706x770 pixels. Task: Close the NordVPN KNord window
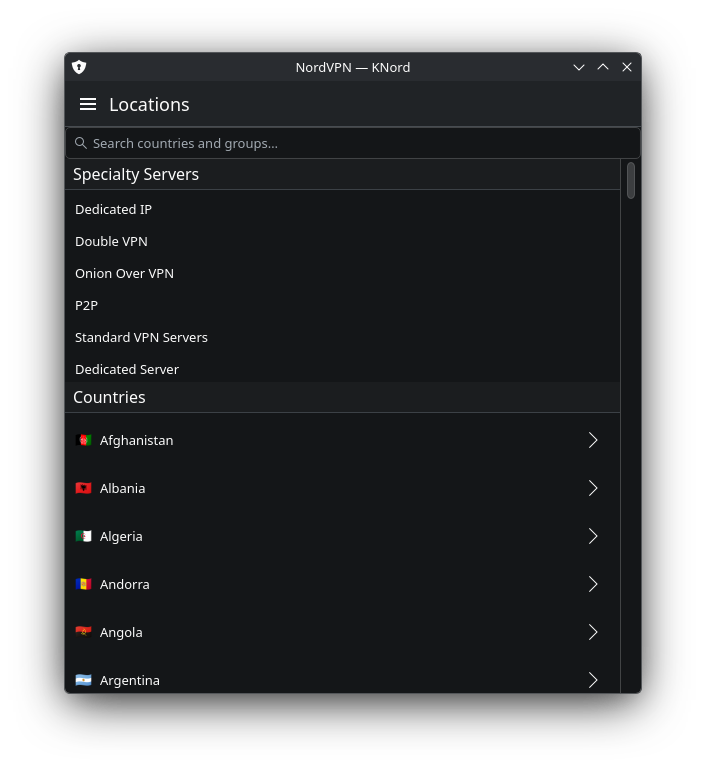pos(626,67)
